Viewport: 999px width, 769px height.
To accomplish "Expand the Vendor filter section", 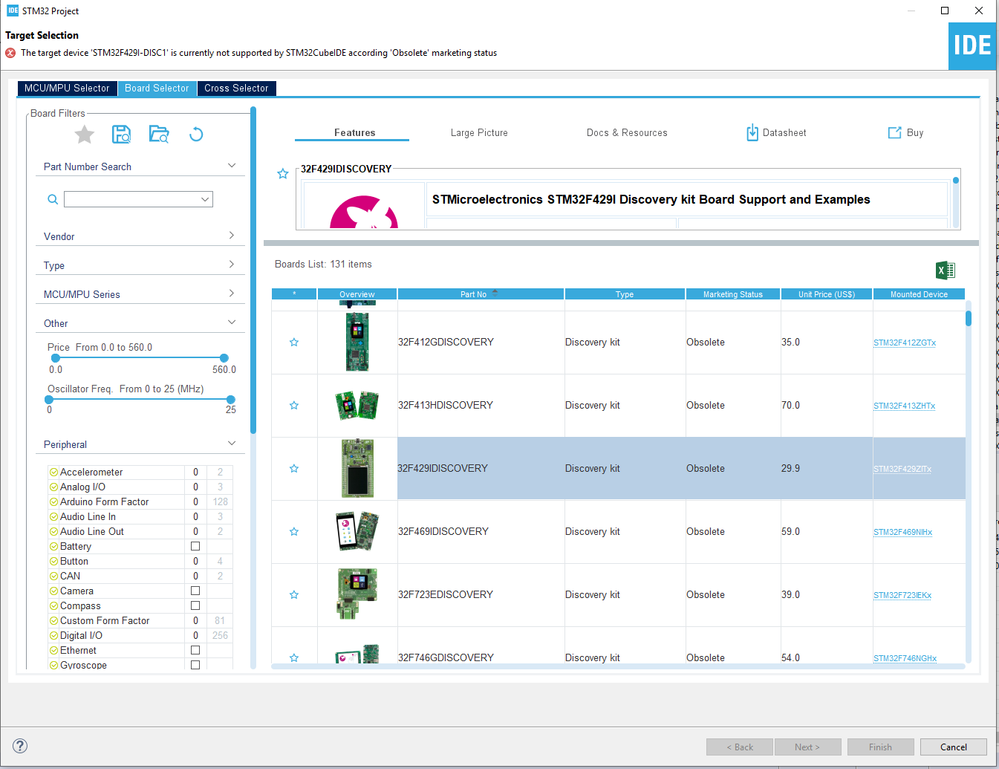I will click(232, 235).
